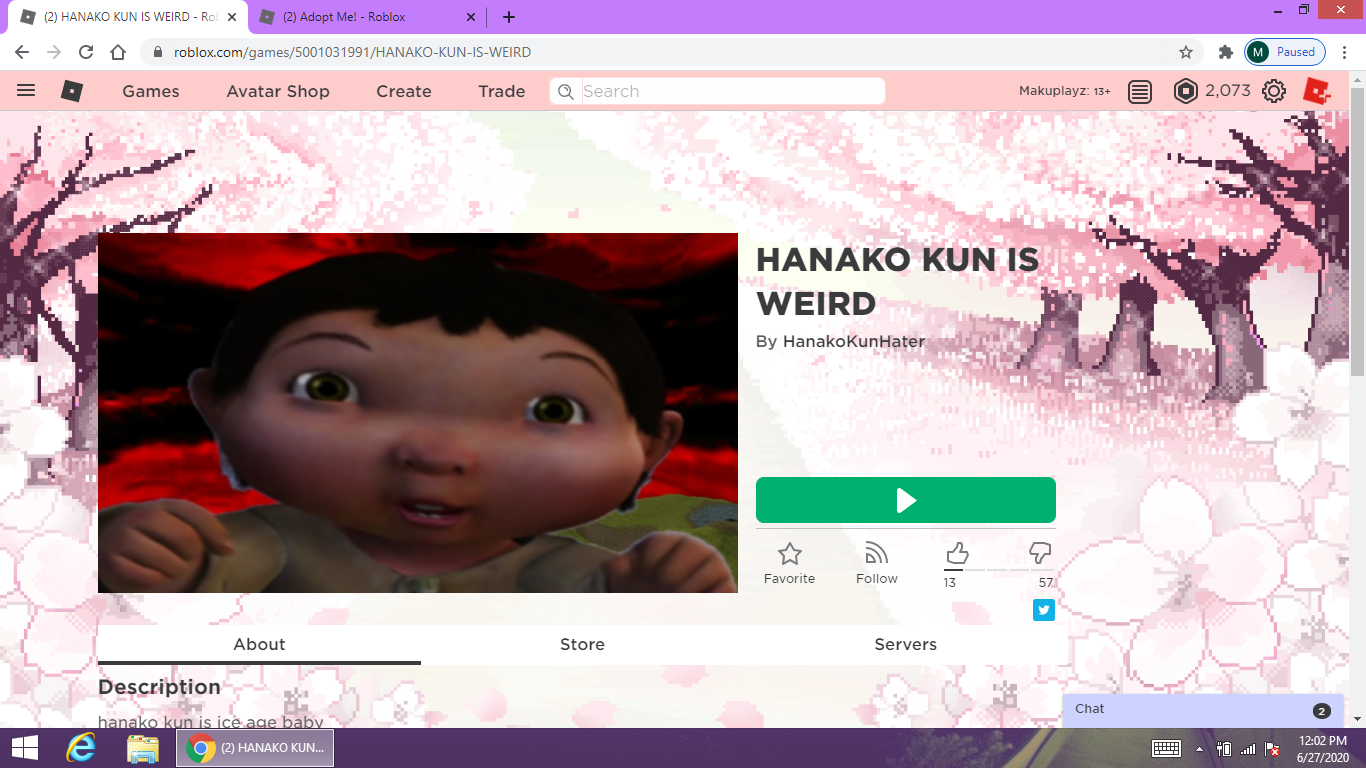Open the Games page

151,91
